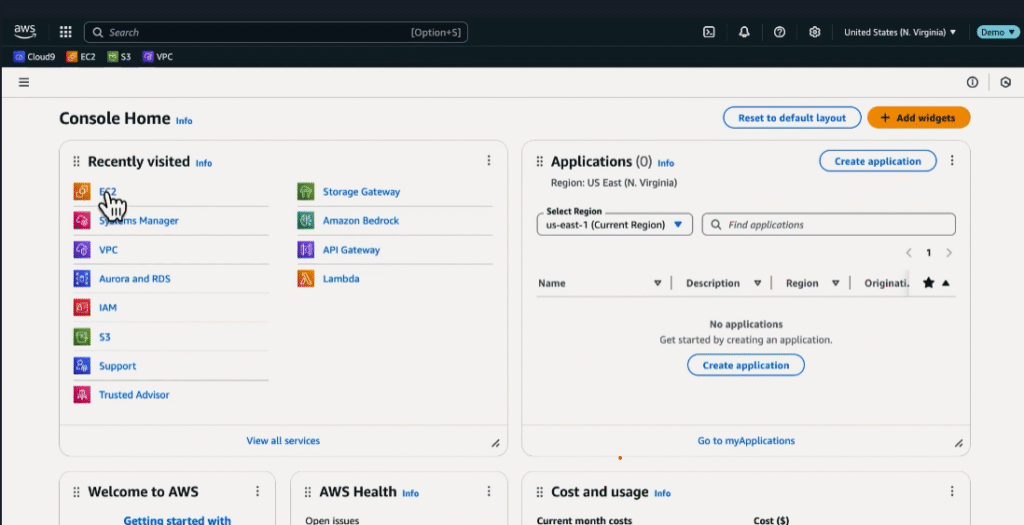This screenshot has height=525, width=1024.
Task: Go to next applications page arrow
Action: tap(949, 253)
